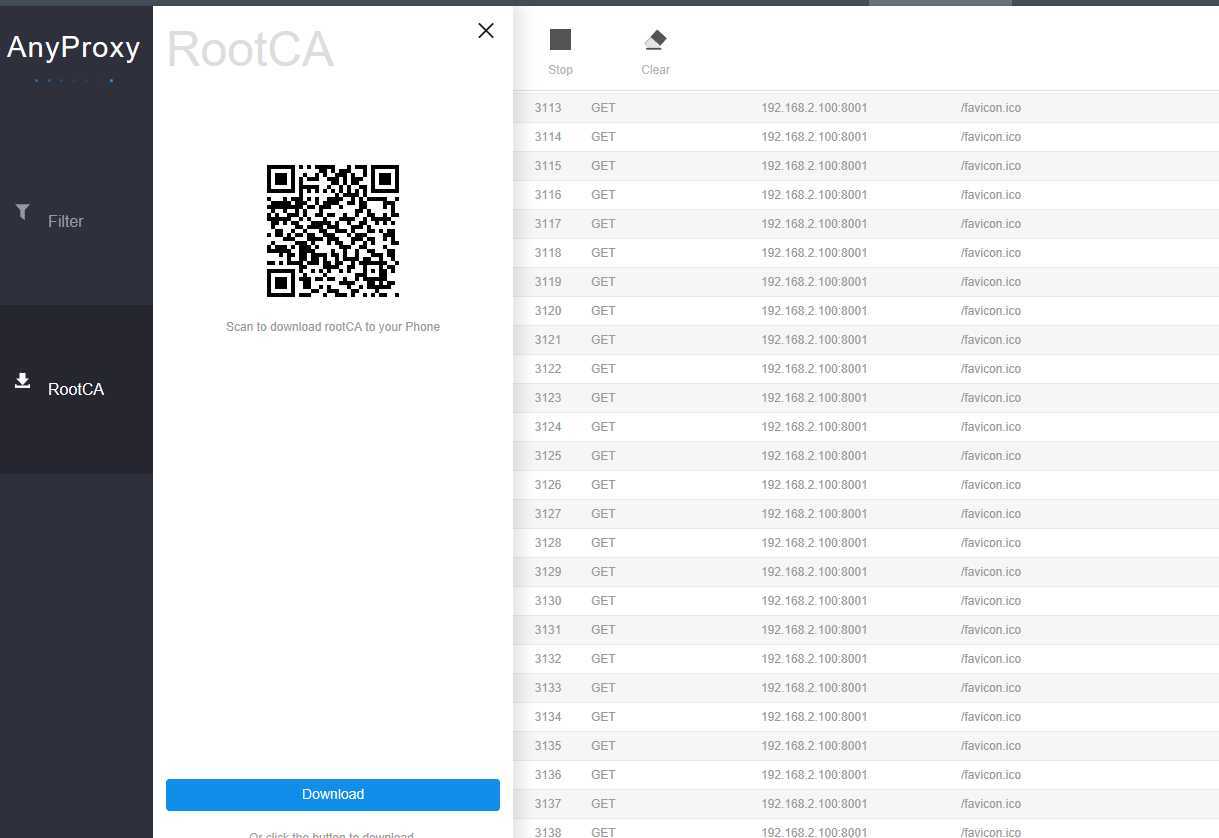Click GET method in row 3126
The height and width of the screenshot is (838, 1219).
point(603,485)
